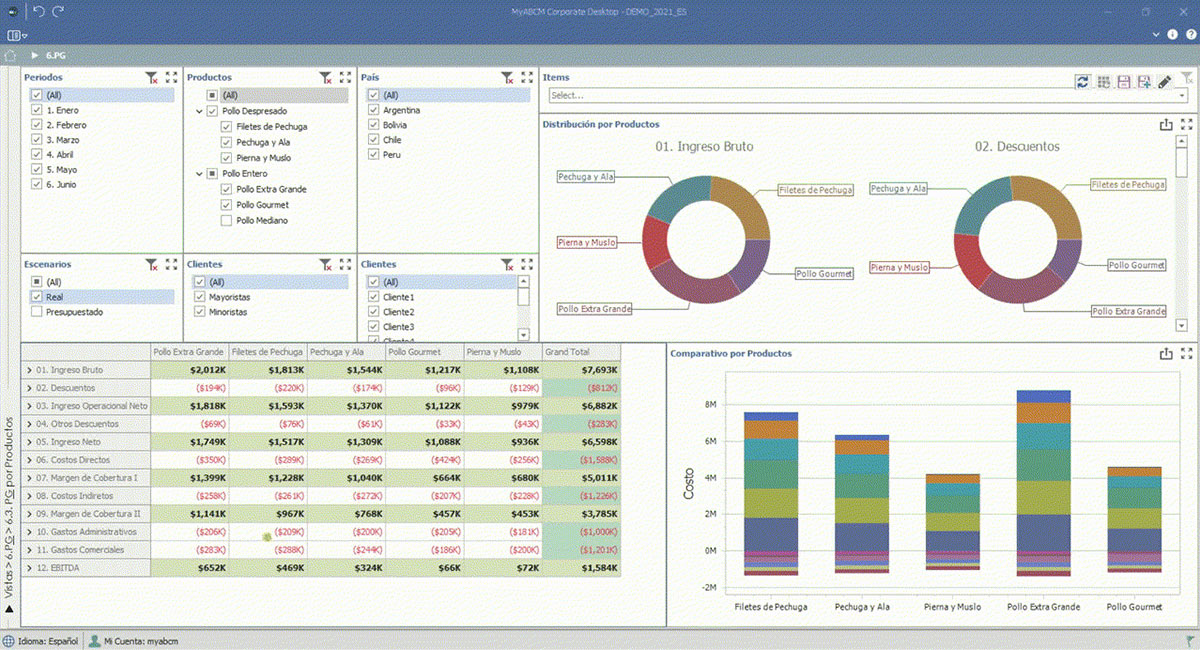
Task: Click the Idioma: Español status button
Action: 40,640
